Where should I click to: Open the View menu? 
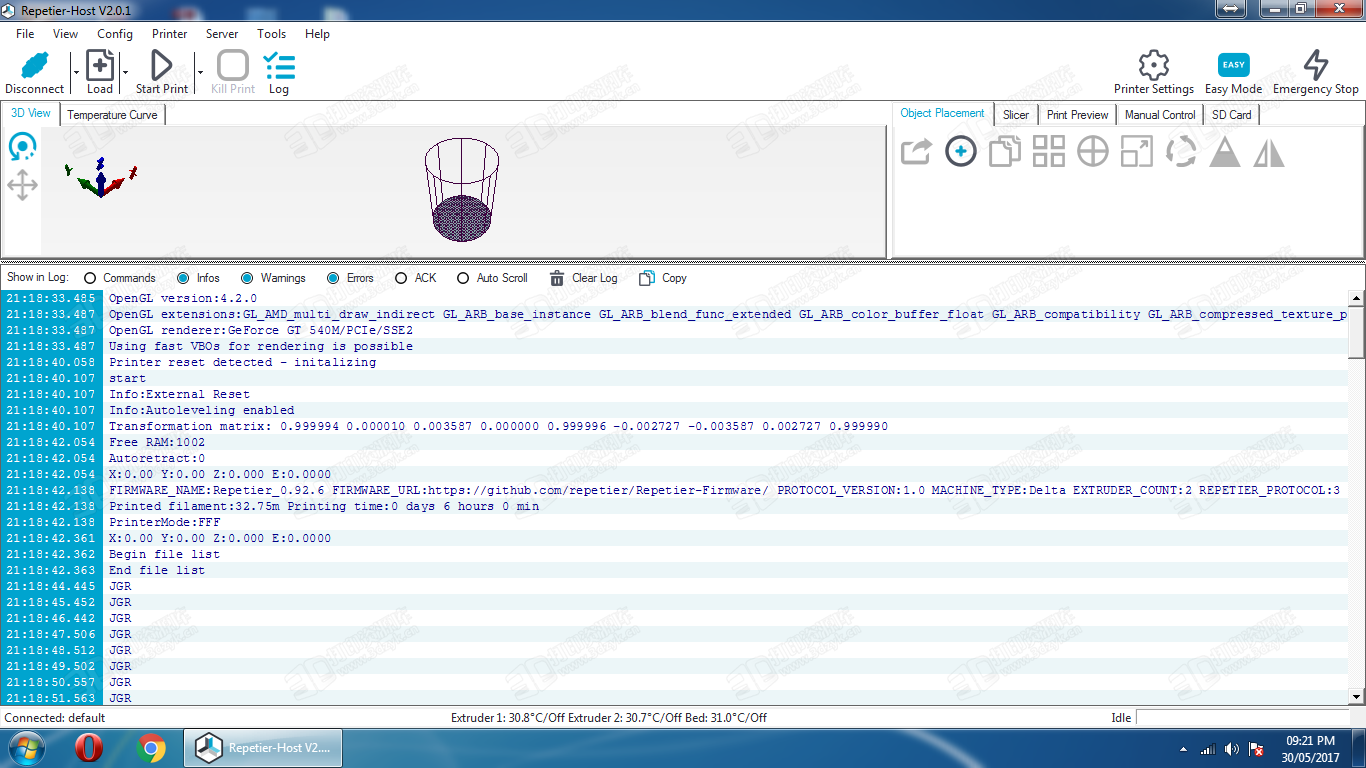65,33
